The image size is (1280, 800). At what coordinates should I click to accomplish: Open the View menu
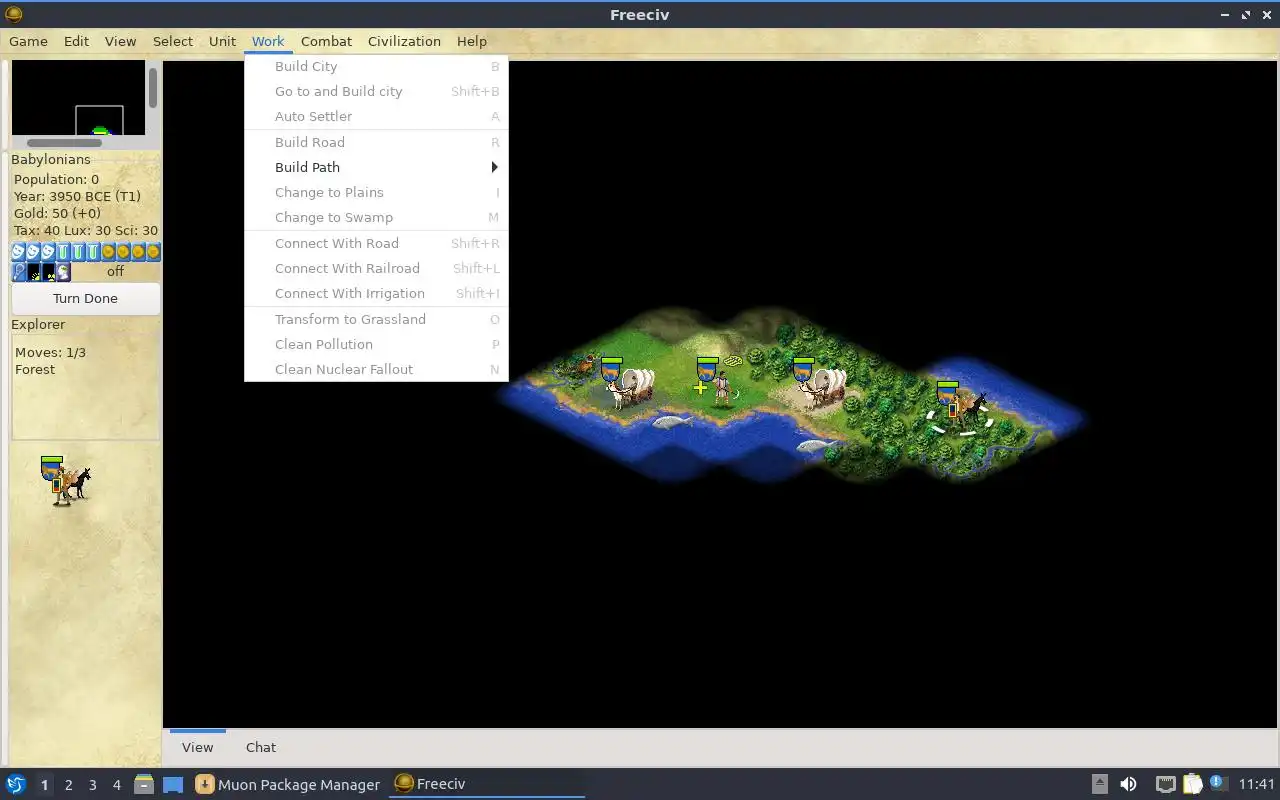[120, 41]
